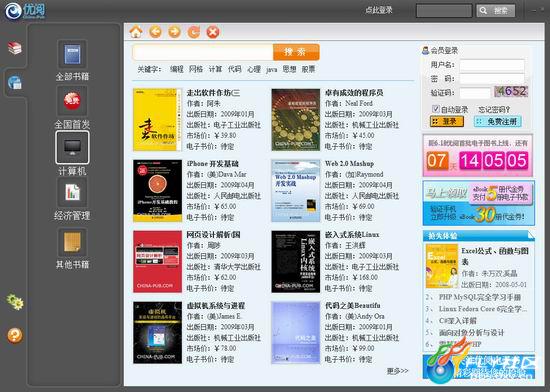Viewport: 550px width, 392px height.
Task: Click the 免费注册 button
Action: 497,122
